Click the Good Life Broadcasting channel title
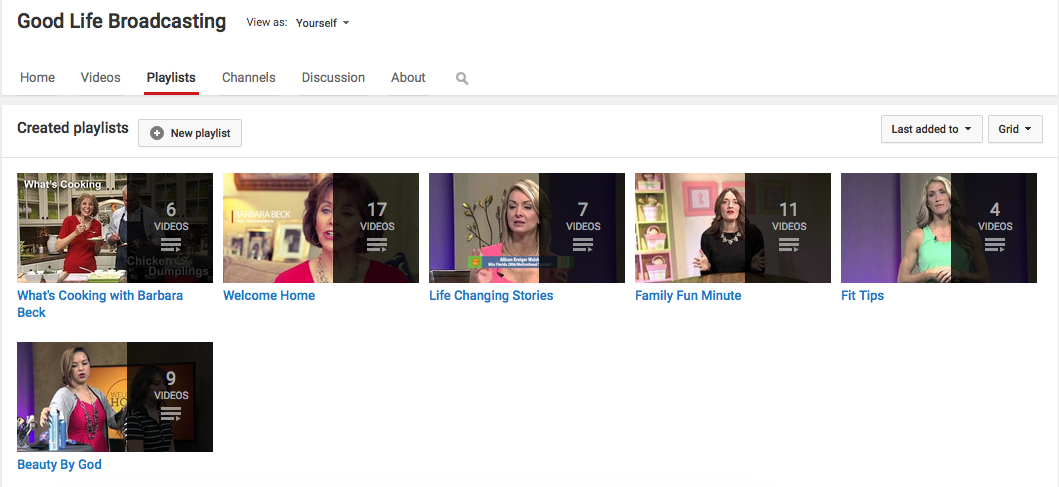This screenshot has height=487, width=1059. tap(122, 21)
